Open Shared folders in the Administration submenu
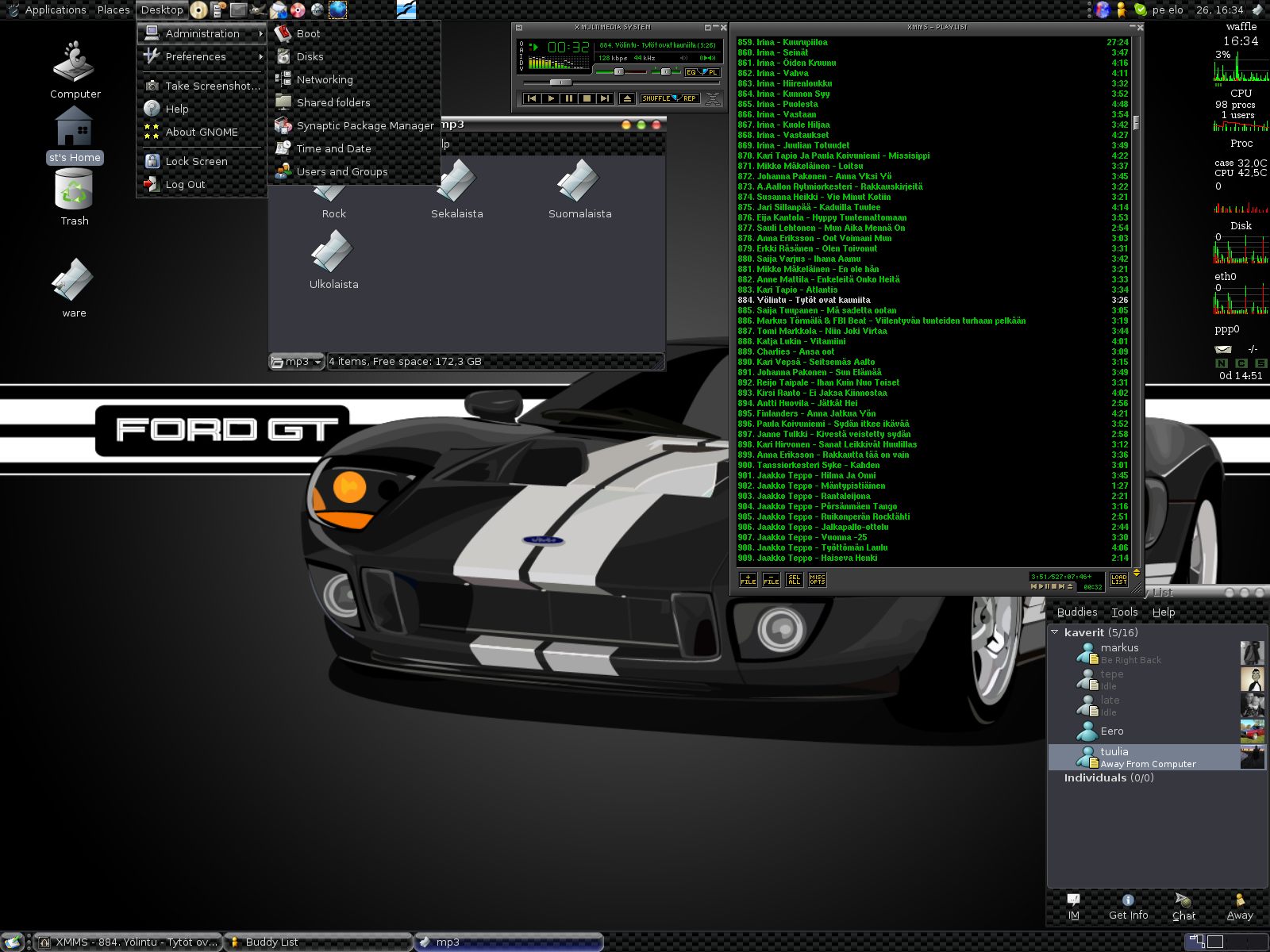This screenshot has height=952, width=1270. coord(354,102)
